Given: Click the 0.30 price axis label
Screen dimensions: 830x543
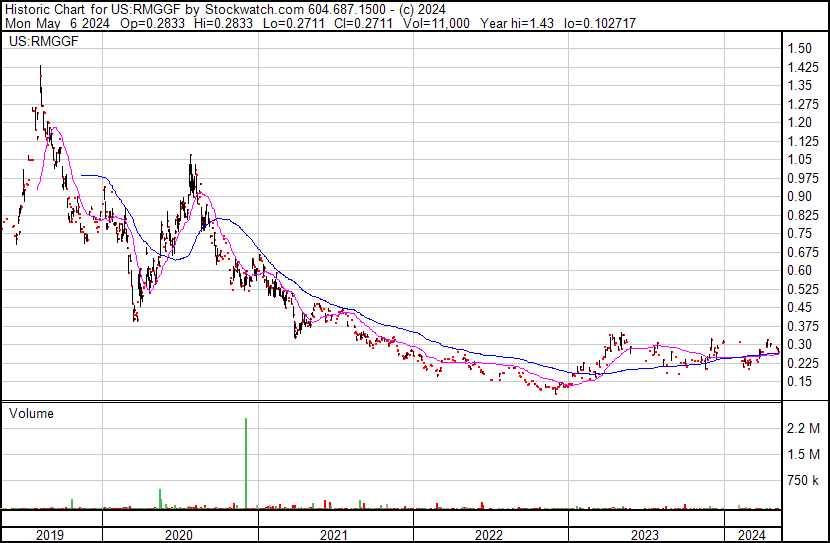Looking at the screenshot, I should click(x=799, y=345).
